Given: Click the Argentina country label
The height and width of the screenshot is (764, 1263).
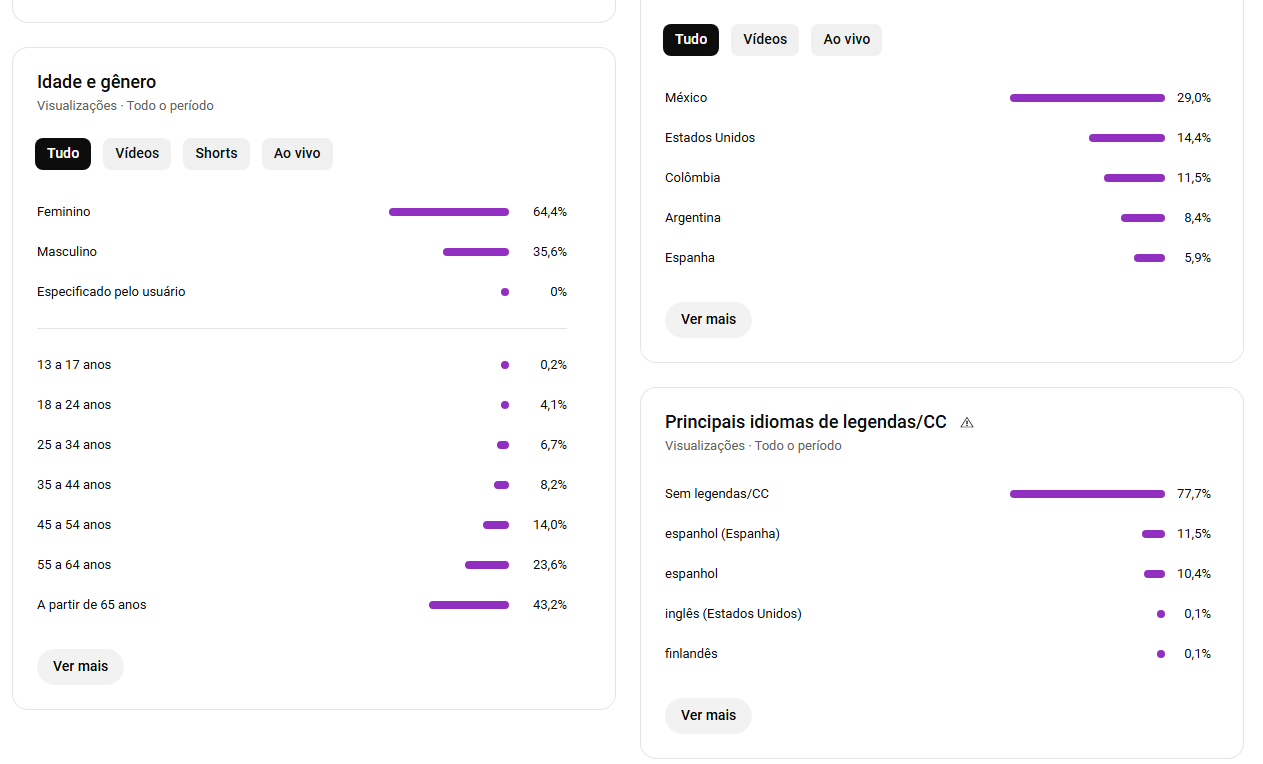Looking at the screenshot, I should click(x=693, y=218).
